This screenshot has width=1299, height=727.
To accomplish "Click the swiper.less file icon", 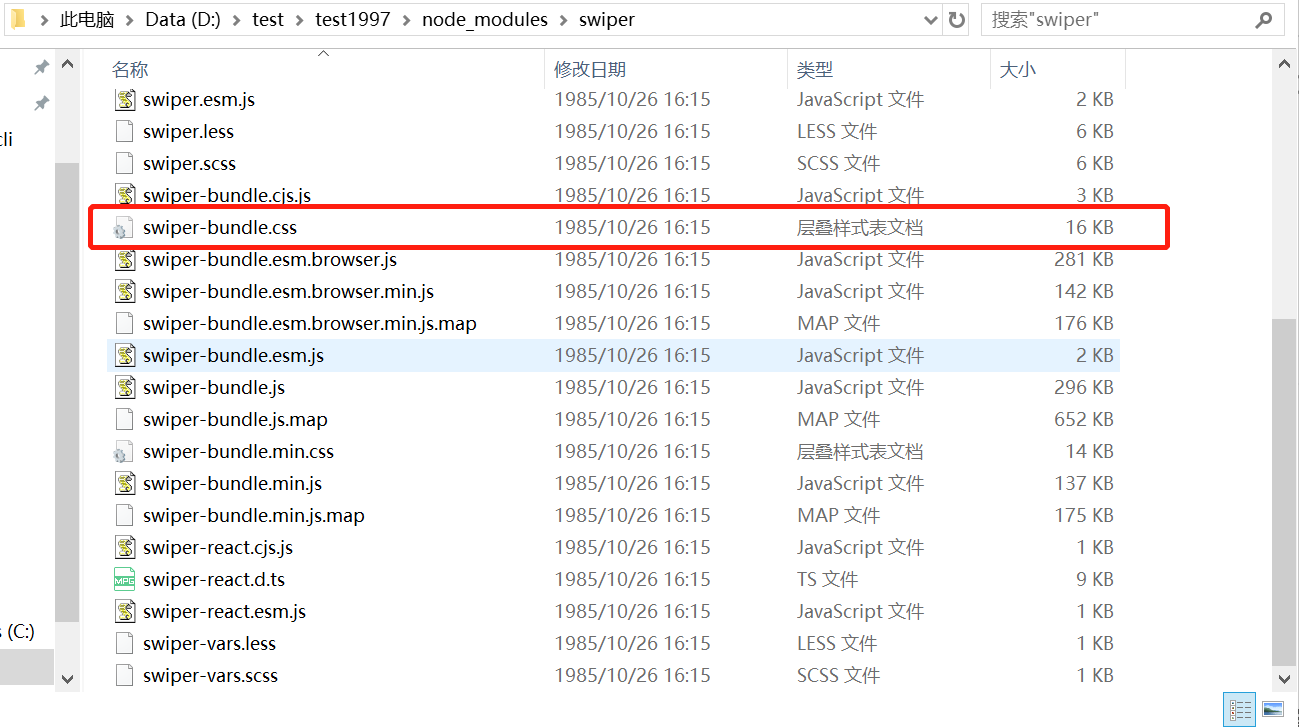I will [x=124, y=132].
